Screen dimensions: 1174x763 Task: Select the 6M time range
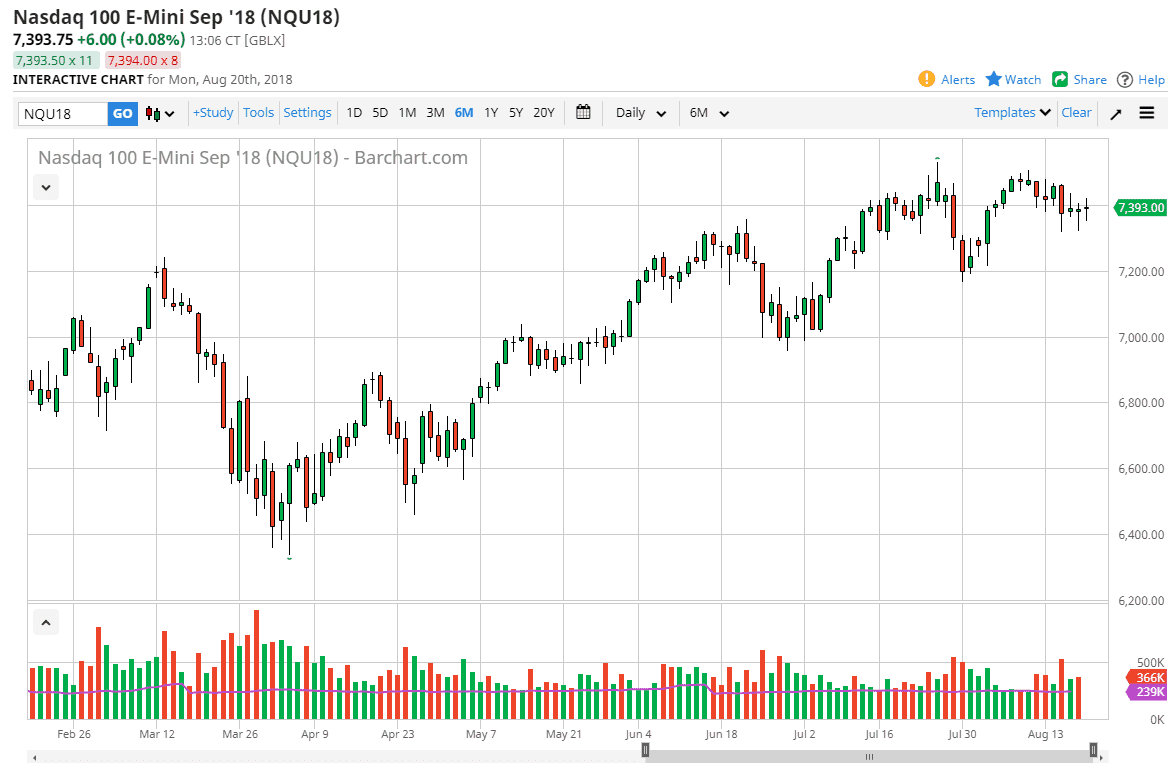[464, 112]
